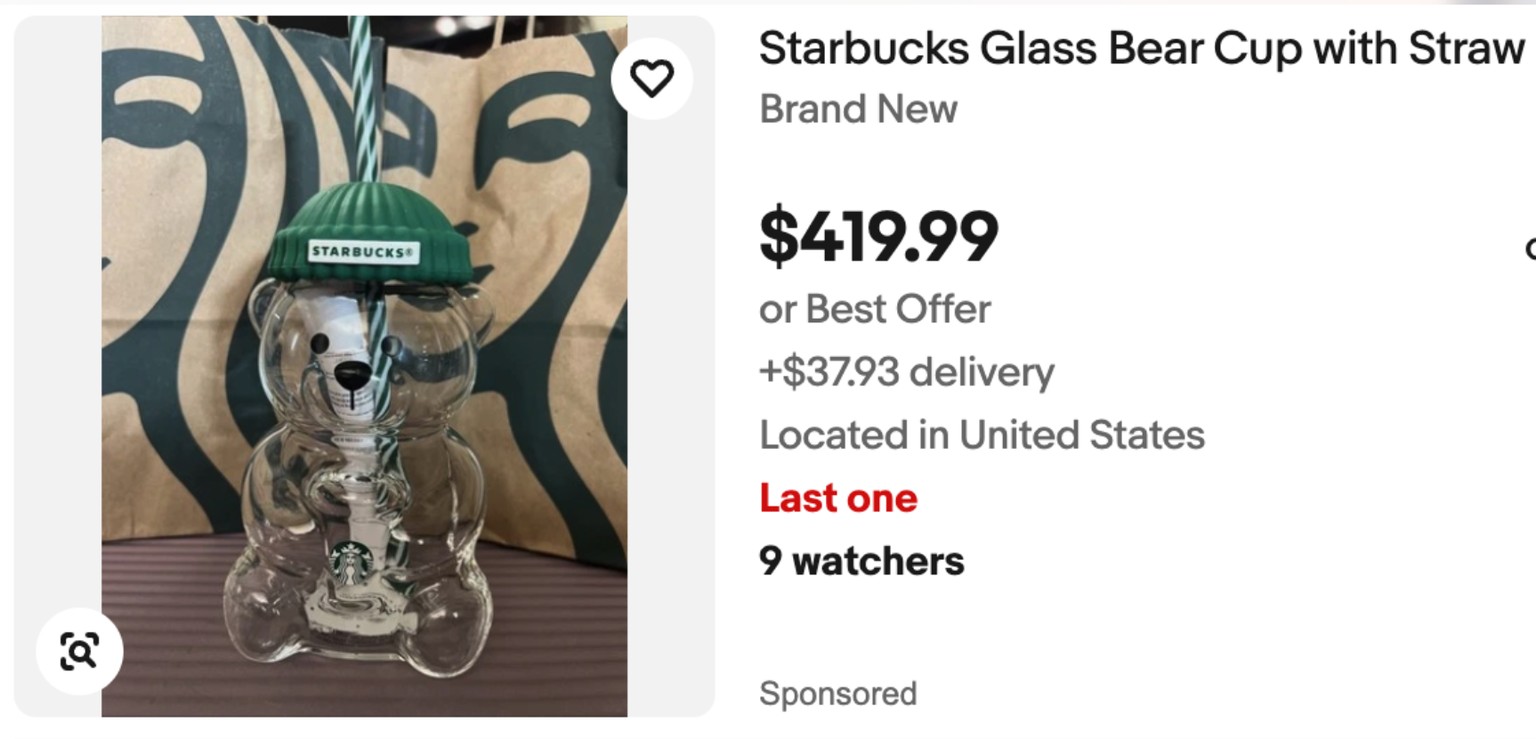Open the Starbucks Glass Bear Cup listing title
This screenshot has height=739, width=1536.
tap(1141, 48)
